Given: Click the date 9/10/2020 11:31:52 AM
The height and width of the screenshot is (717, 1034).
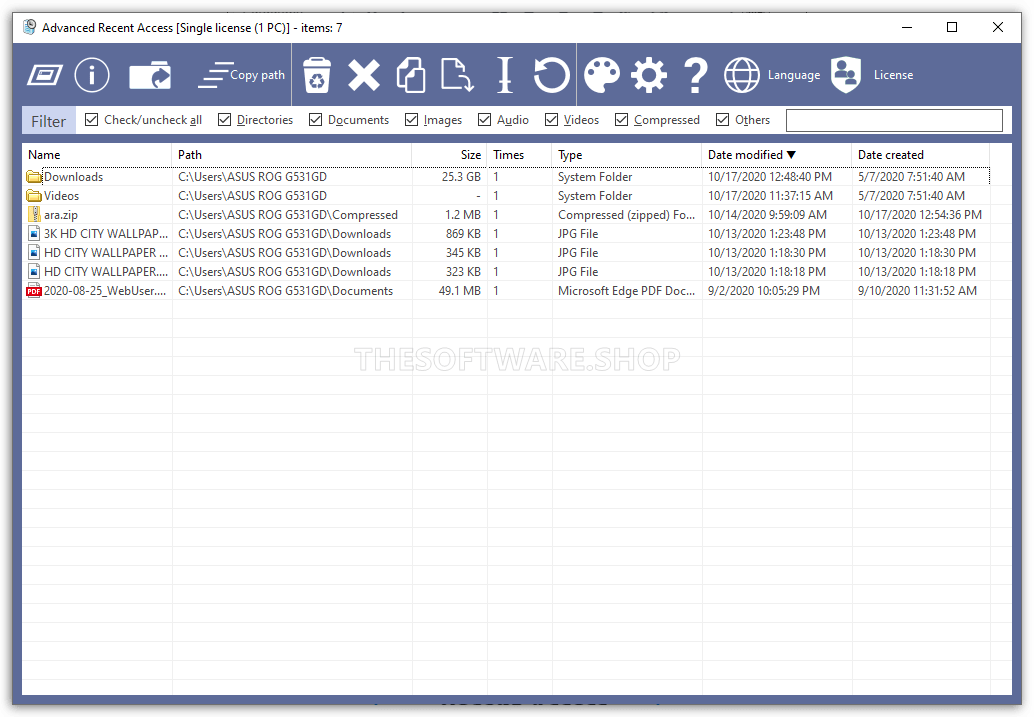Looking at the screenshot, I should click(x=917, y=291).
